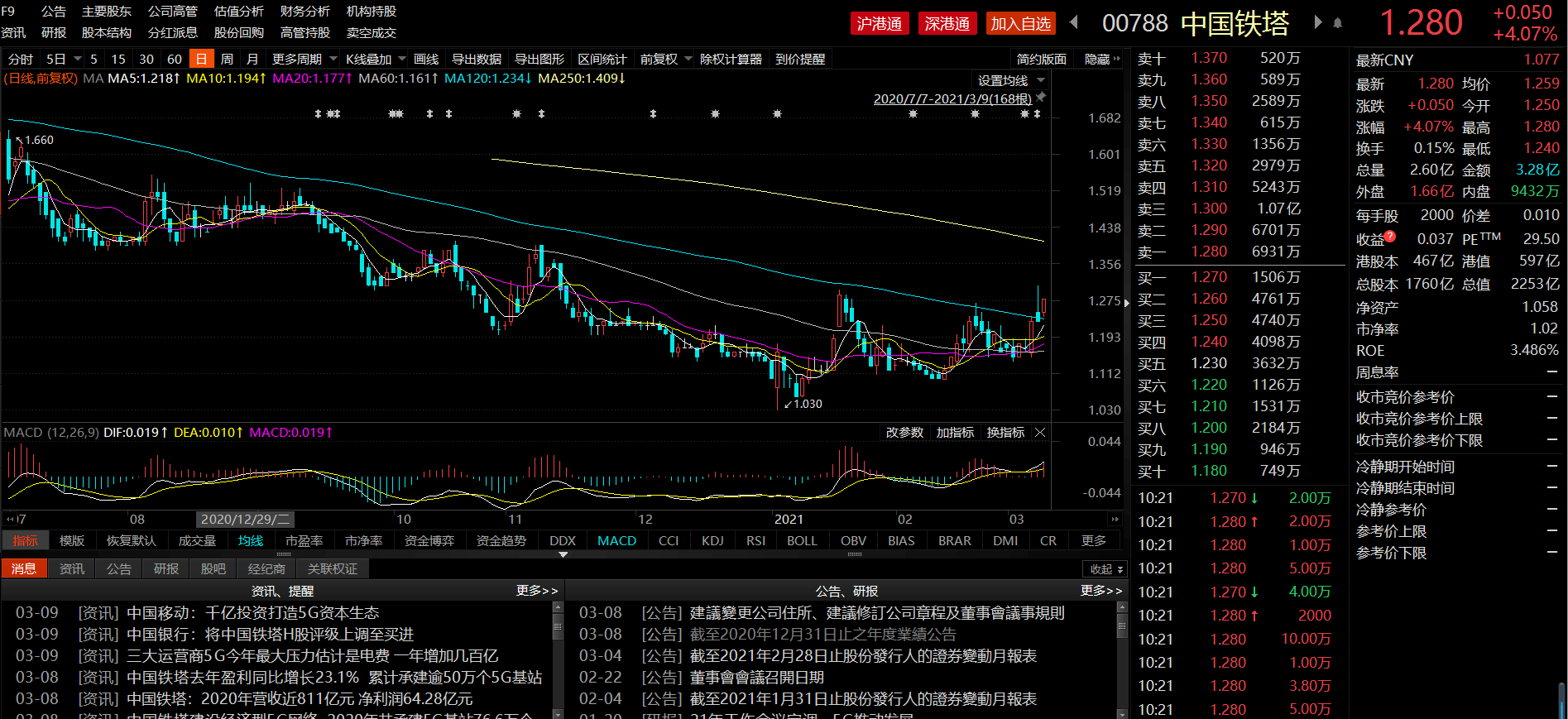
Task: Open 卖空成交 short selling data
Action: coord(372,33)
